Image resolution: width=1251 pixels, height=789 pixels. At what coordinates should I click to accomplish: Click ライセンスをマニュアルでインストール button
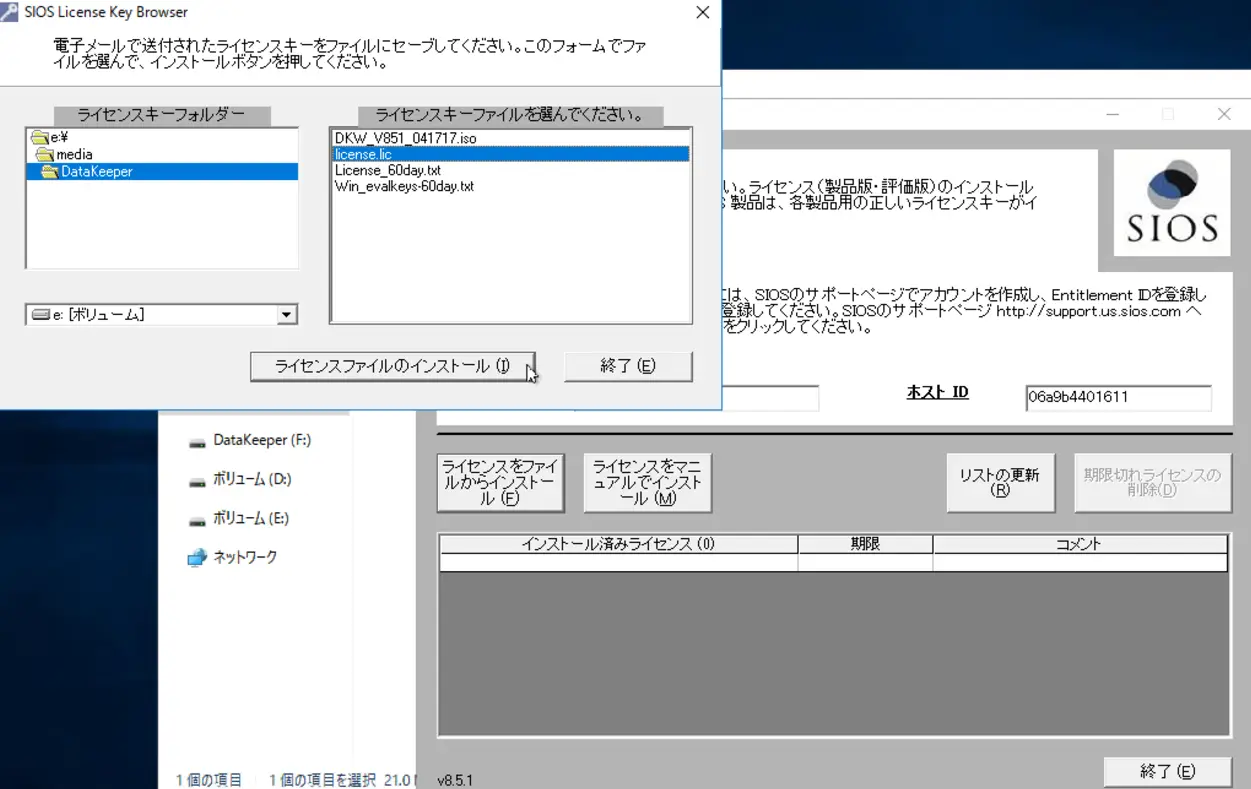point(648,483)
